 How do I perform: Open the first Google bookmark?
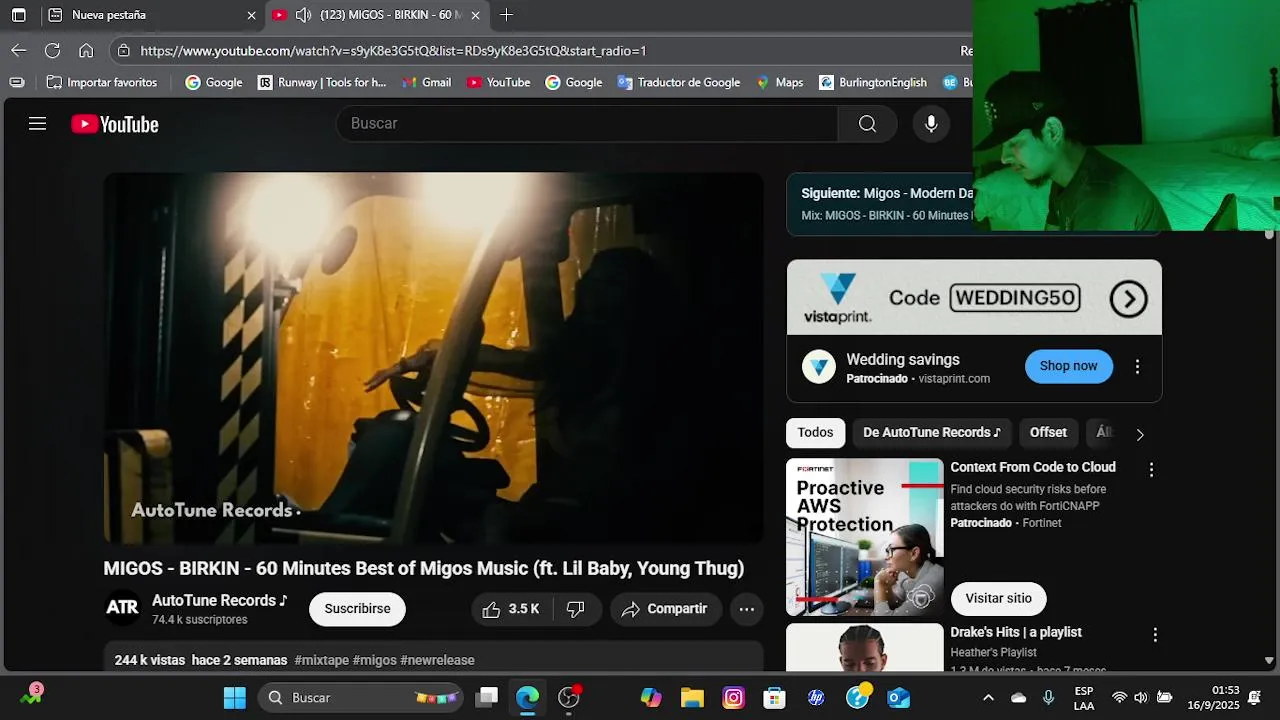click(x=214, y=82)
